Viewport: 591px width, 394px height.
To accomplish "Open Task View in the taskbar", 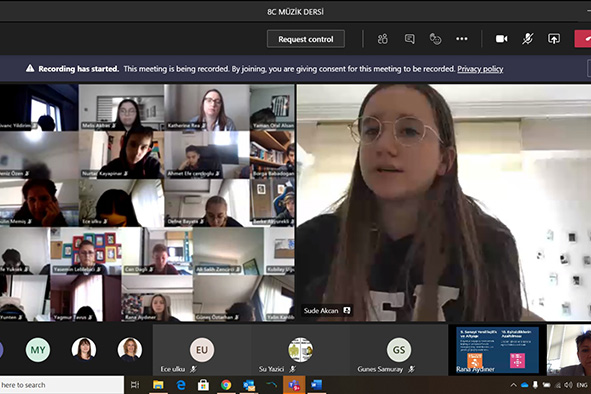I will (135, 385).
